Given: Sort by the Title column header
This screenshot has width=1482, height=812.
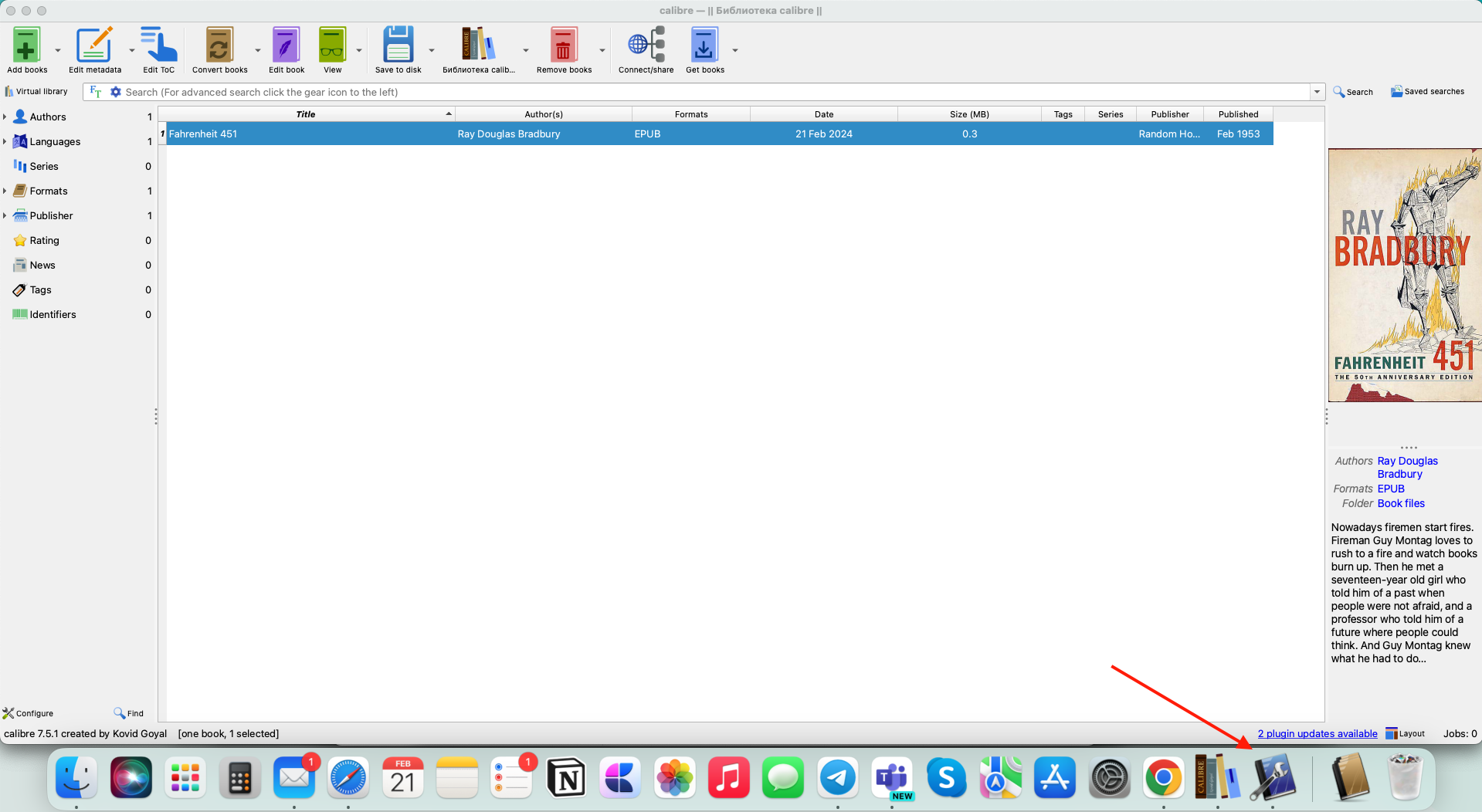Looking at the screenshot, I should 306,114.
